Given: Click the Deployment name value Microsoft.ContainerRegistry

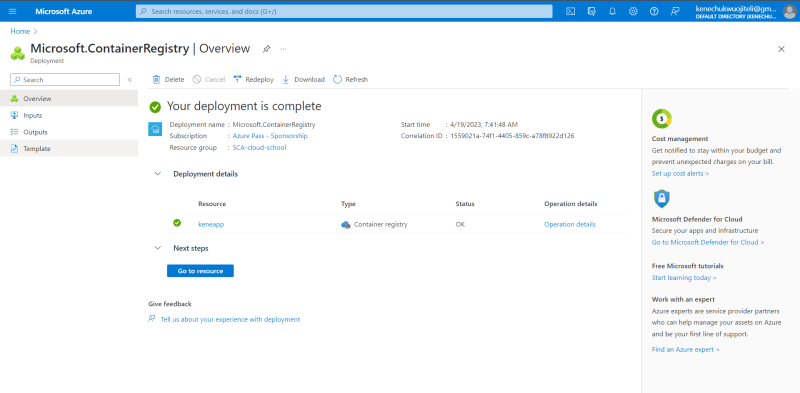Looking at the screenshot, I should click(x=274, y=124).
